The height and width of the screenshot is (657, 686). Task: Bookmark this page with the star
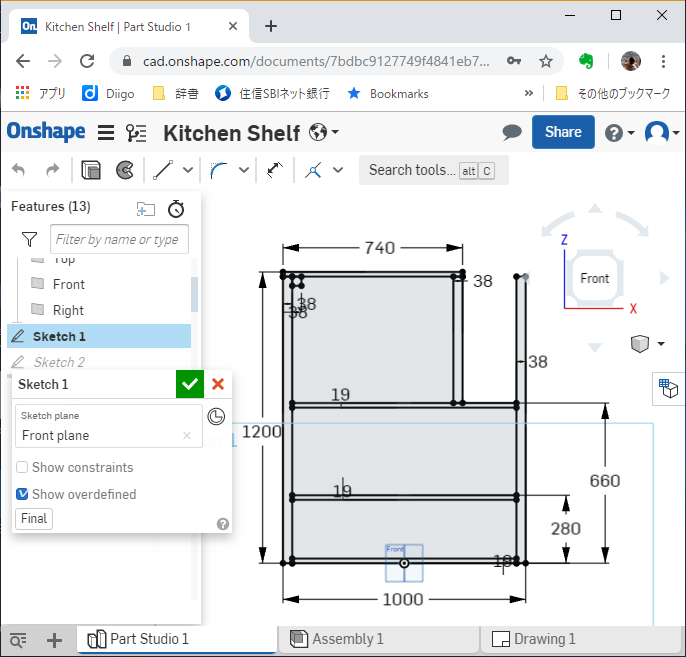point(546,61)
